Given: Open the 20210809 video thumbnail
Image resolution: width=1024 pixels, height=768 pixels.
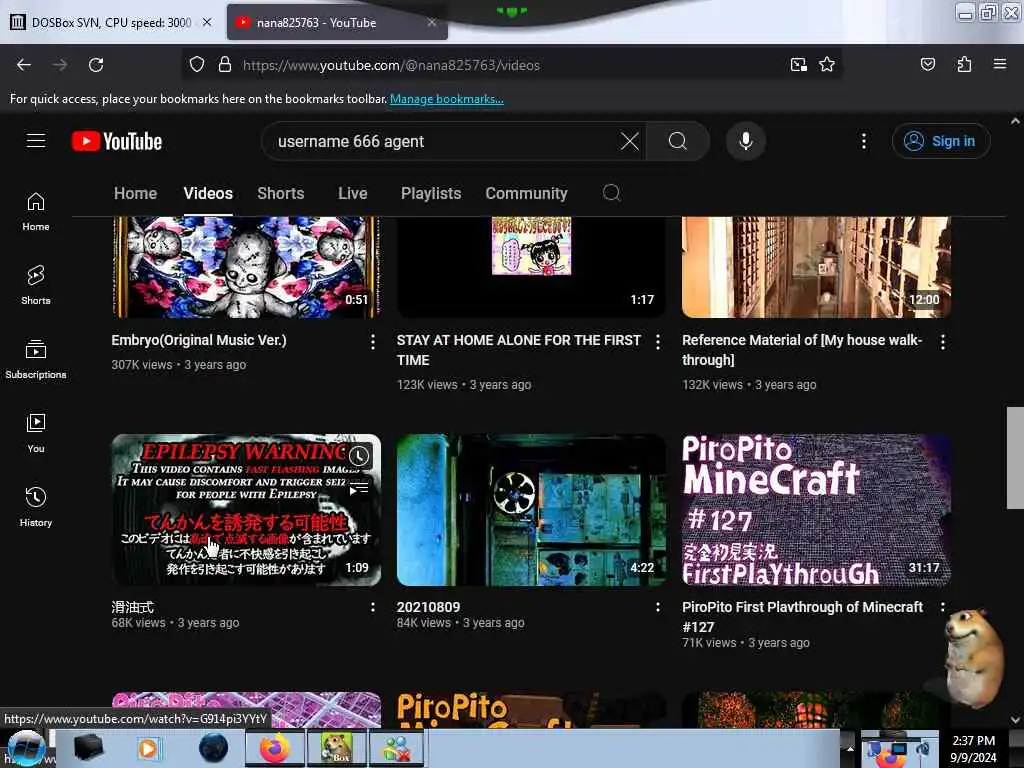Looking at the screenshot, I should click(532, 510).
